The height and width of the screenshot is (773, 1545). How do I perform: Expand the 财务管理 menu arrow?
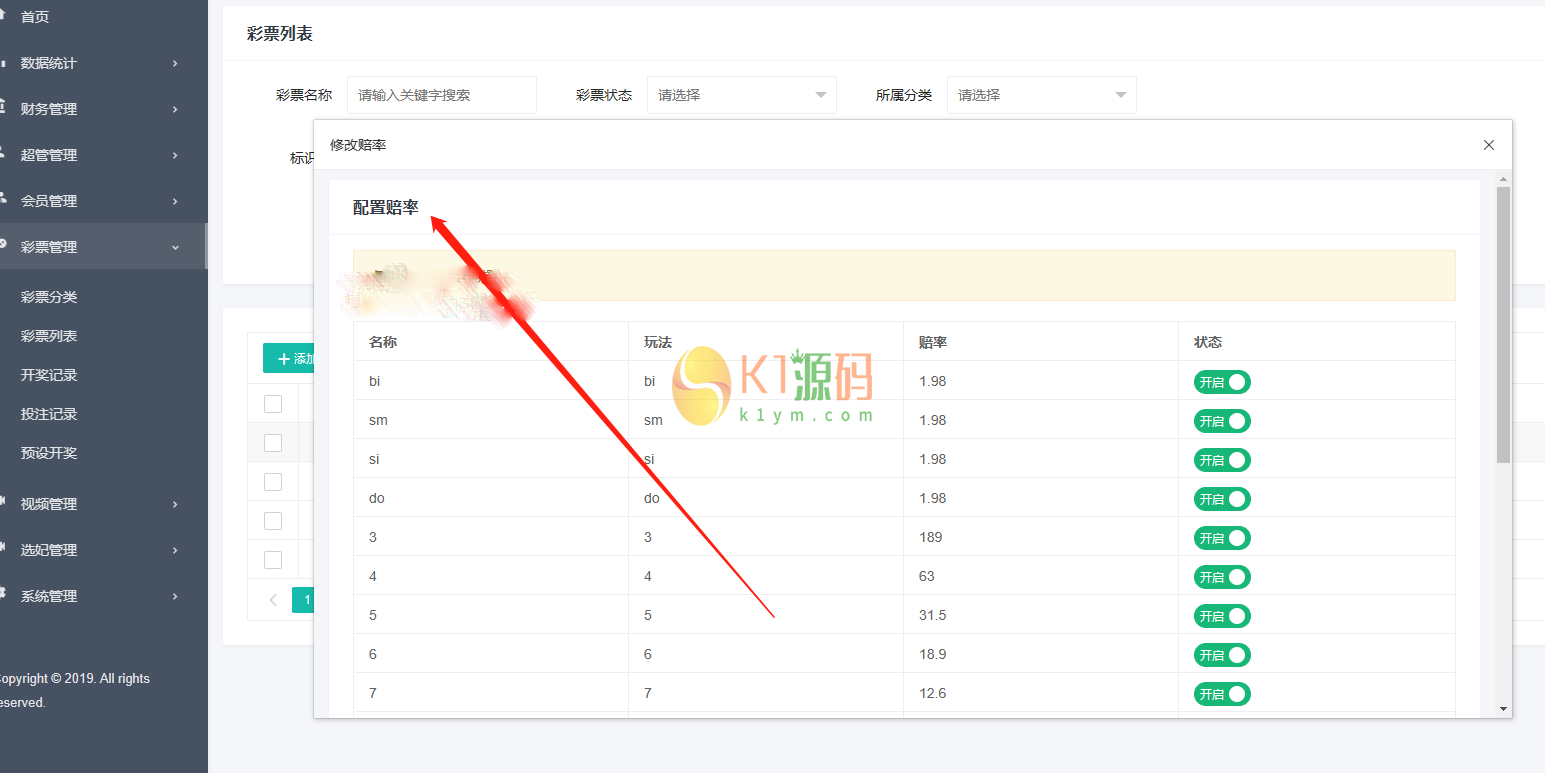(175, 109)
